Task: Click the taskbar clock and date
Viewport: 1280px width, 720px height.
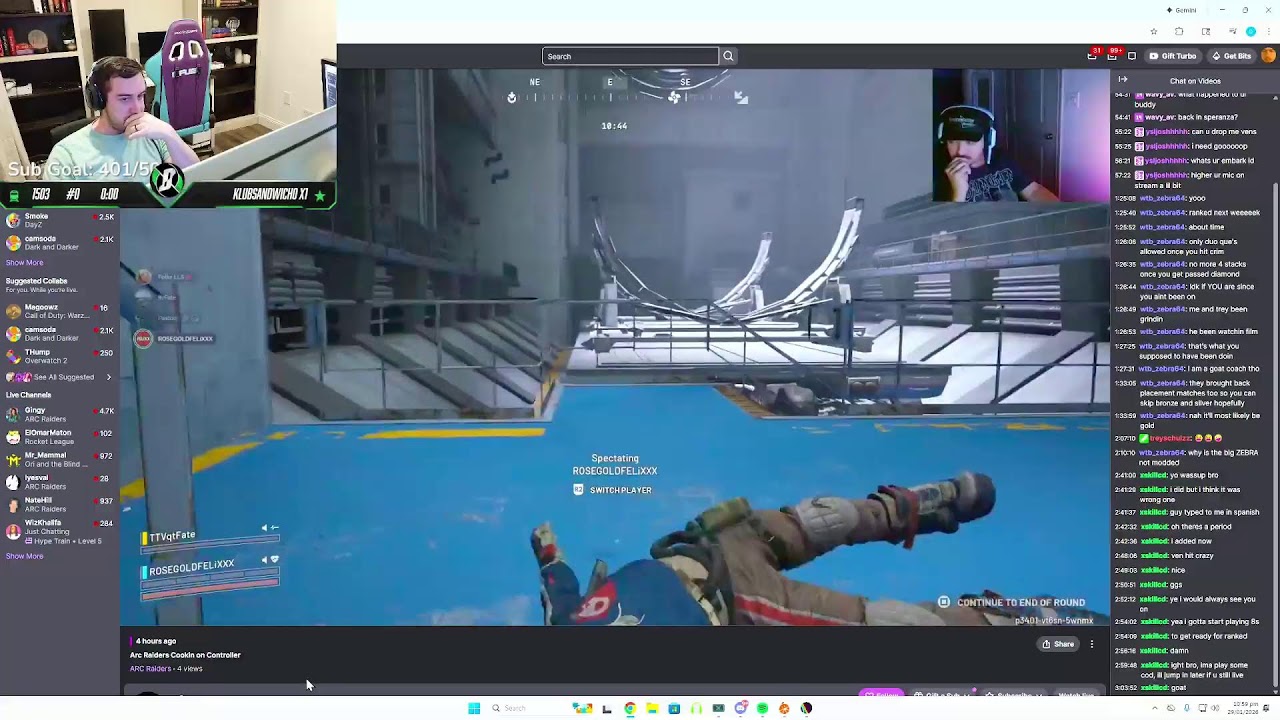Action: [1245, 708]
